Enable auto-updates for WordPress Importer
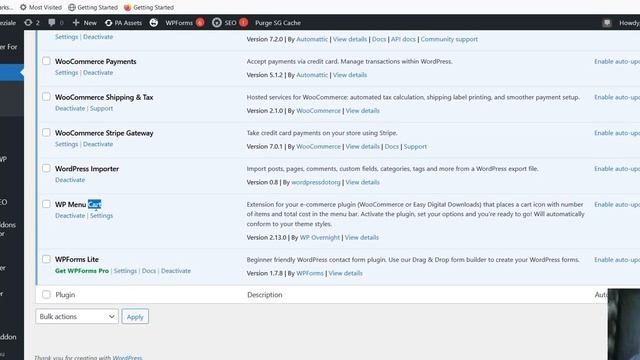The image size is (640, 360). (x=617, y=169)
